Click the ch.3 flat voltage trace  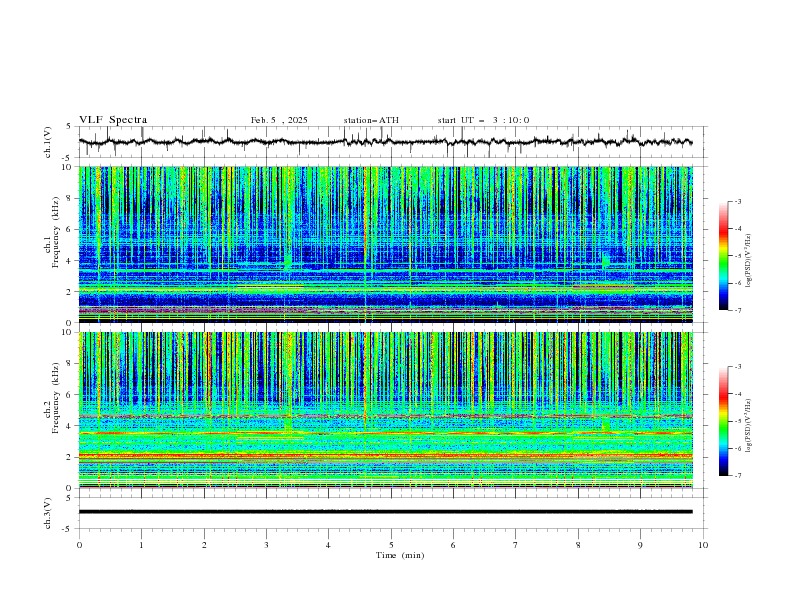click(385, 512)
